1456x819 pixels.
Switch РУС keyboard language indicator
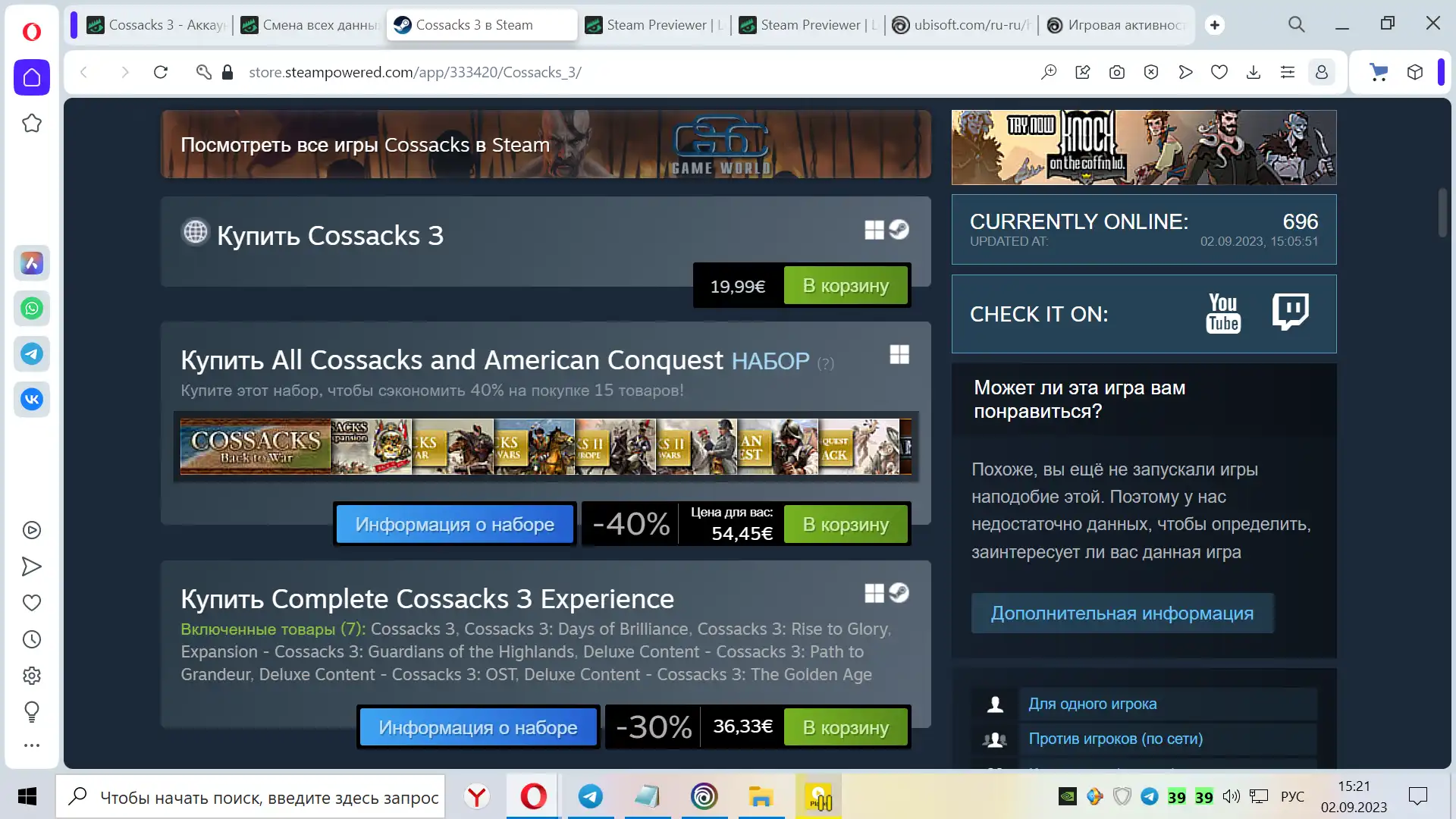(x=1292, y=796)
